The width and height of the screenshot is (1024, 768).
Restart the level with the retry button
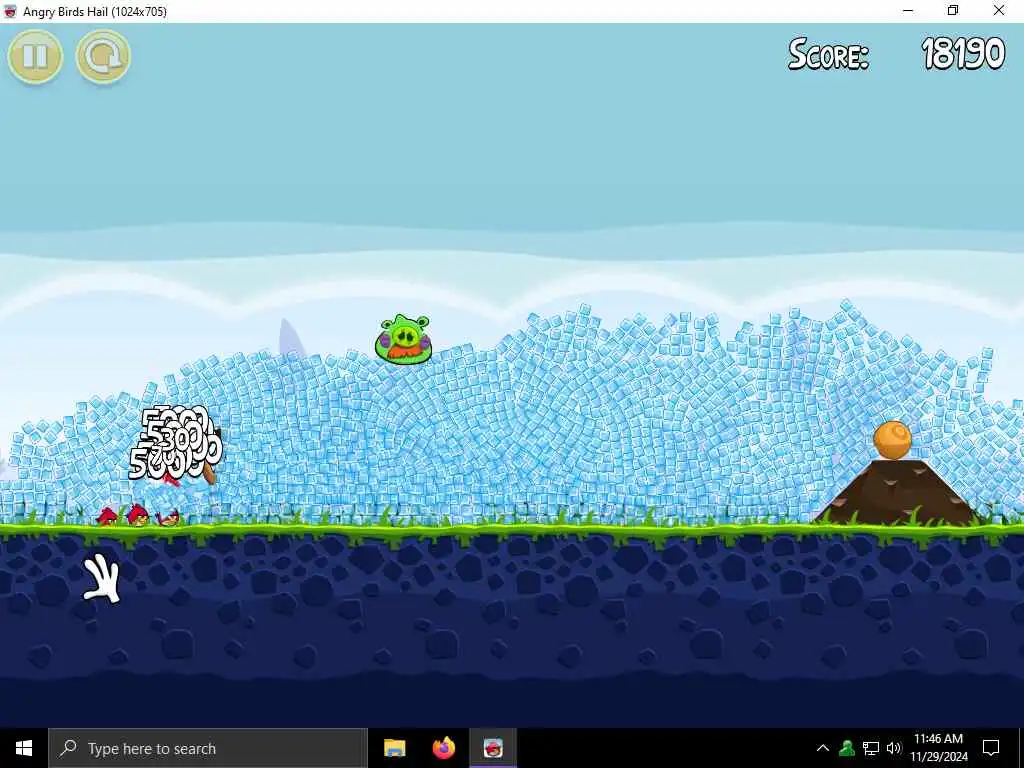point(103,57)
